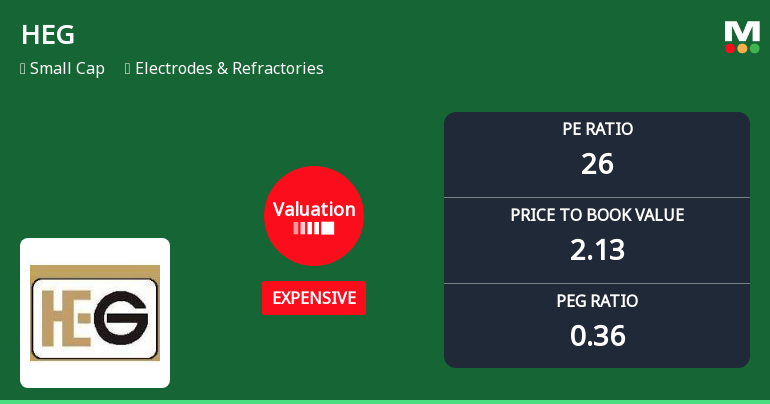Click the HEG company title
The image size is (770, 404).
tap(48, 35)
